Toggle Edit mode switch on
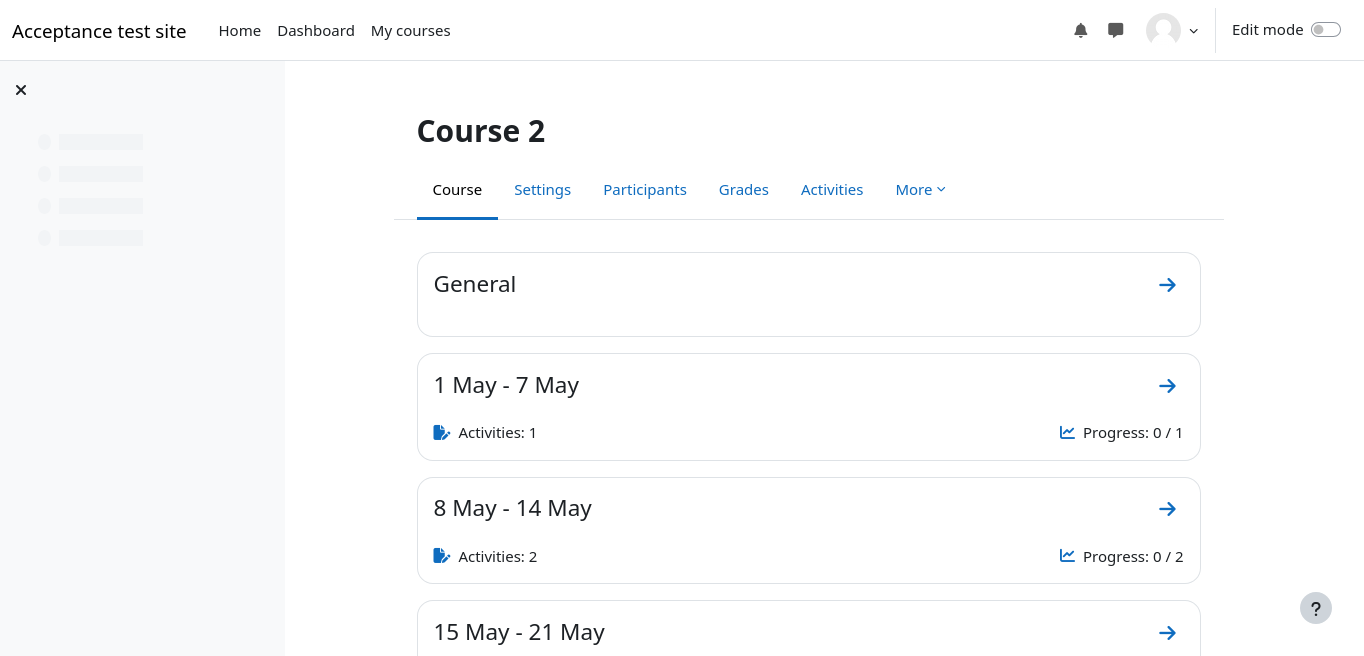 pyautogui.click(x=1325, y=30)
